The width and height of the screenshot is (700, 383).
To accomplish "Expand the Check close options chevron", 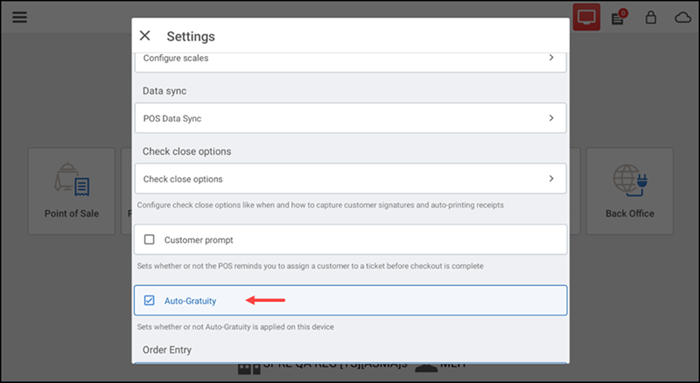I will [x=551, y=179].
